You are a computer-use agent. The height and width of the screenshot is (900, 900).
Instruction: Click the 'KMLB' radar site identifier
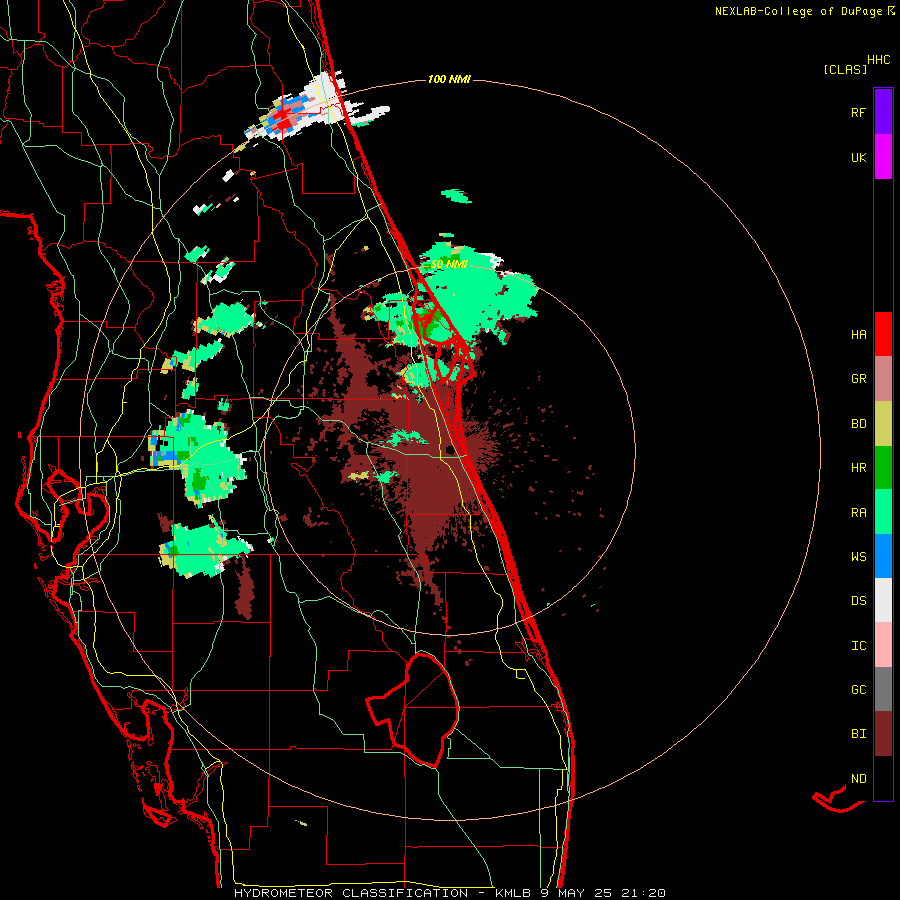(515, 893)
